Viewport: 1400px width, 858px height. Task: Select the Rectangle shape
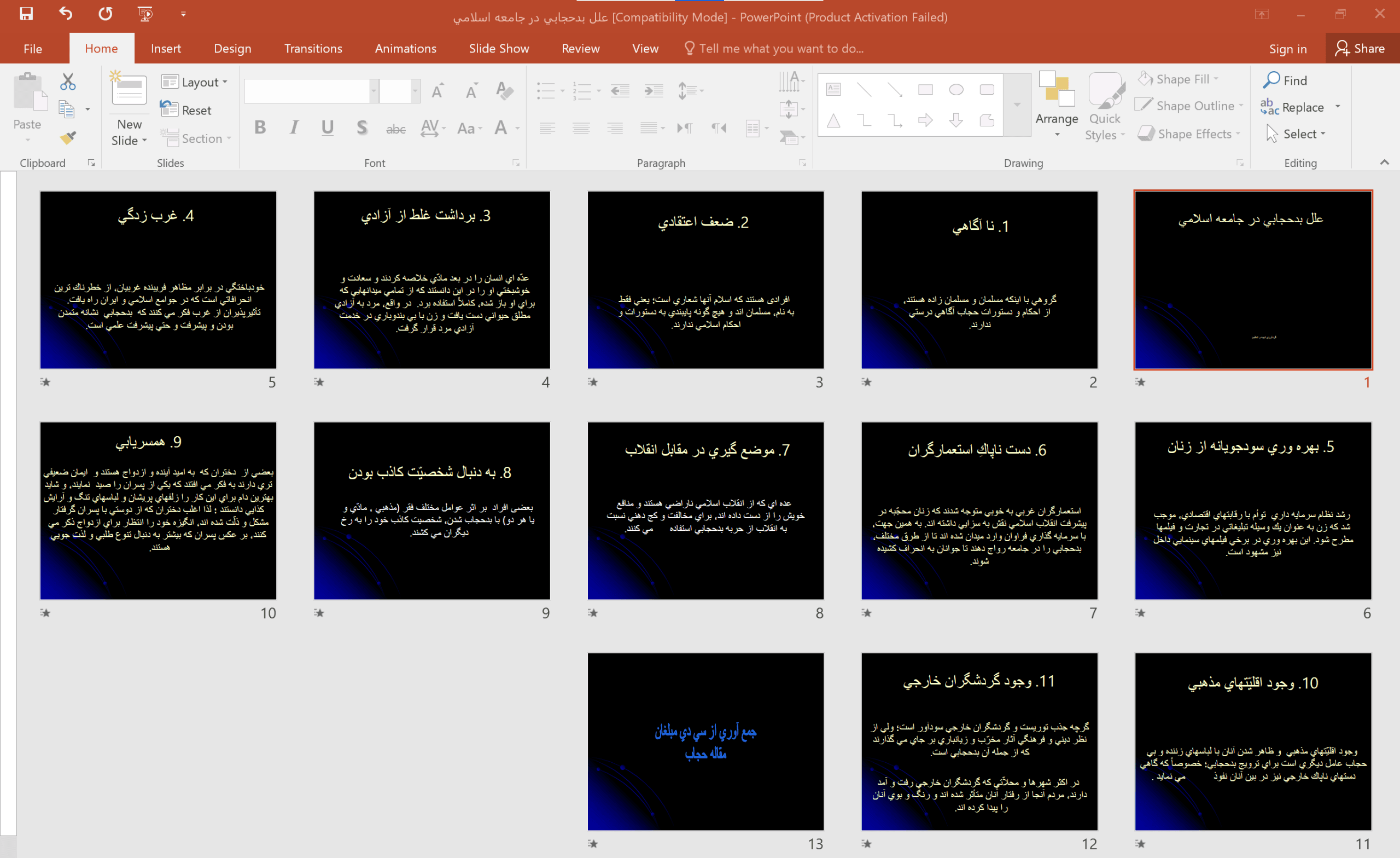[x=925, y=89]
